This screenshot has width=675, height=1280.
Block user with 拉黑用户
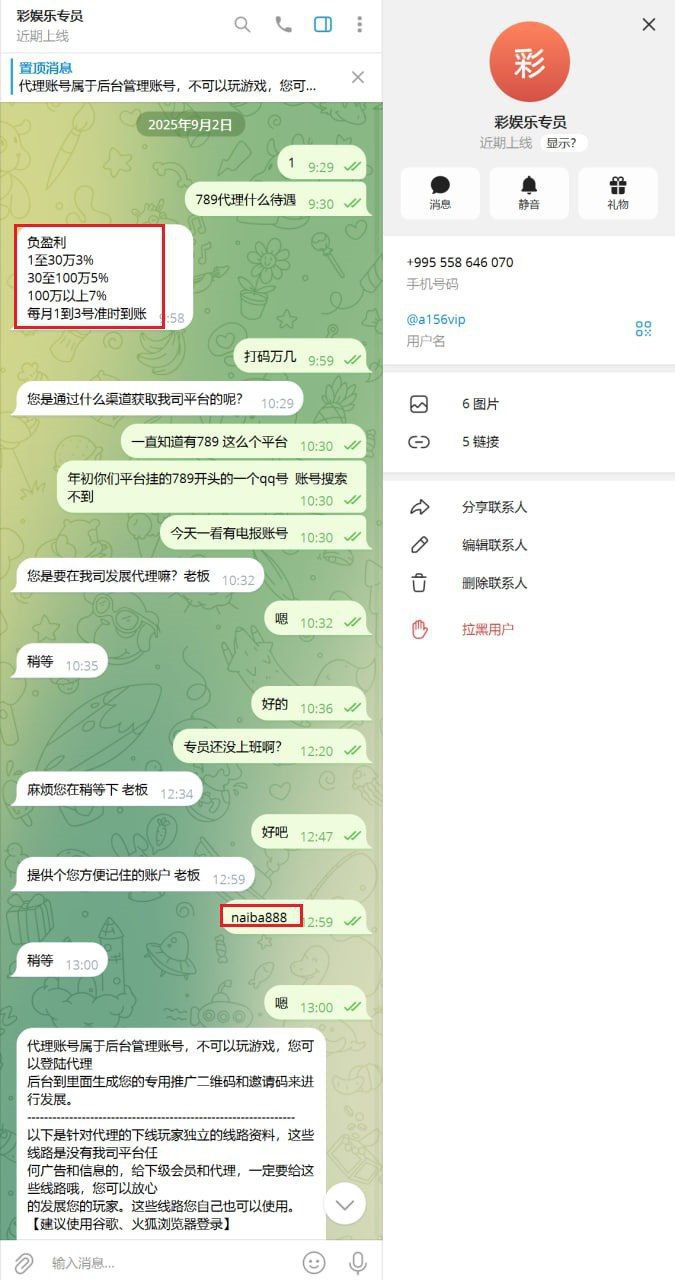529,629
